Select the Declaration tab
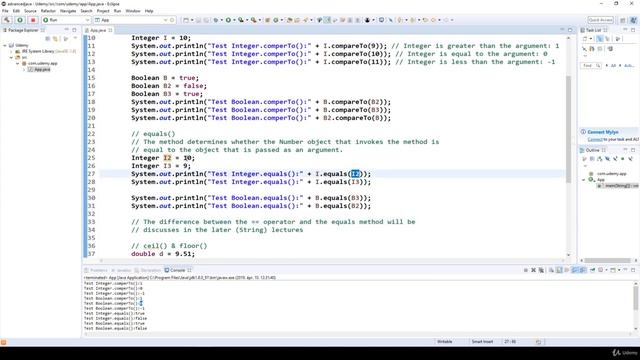The image size is (640, 360). point(148,270)
